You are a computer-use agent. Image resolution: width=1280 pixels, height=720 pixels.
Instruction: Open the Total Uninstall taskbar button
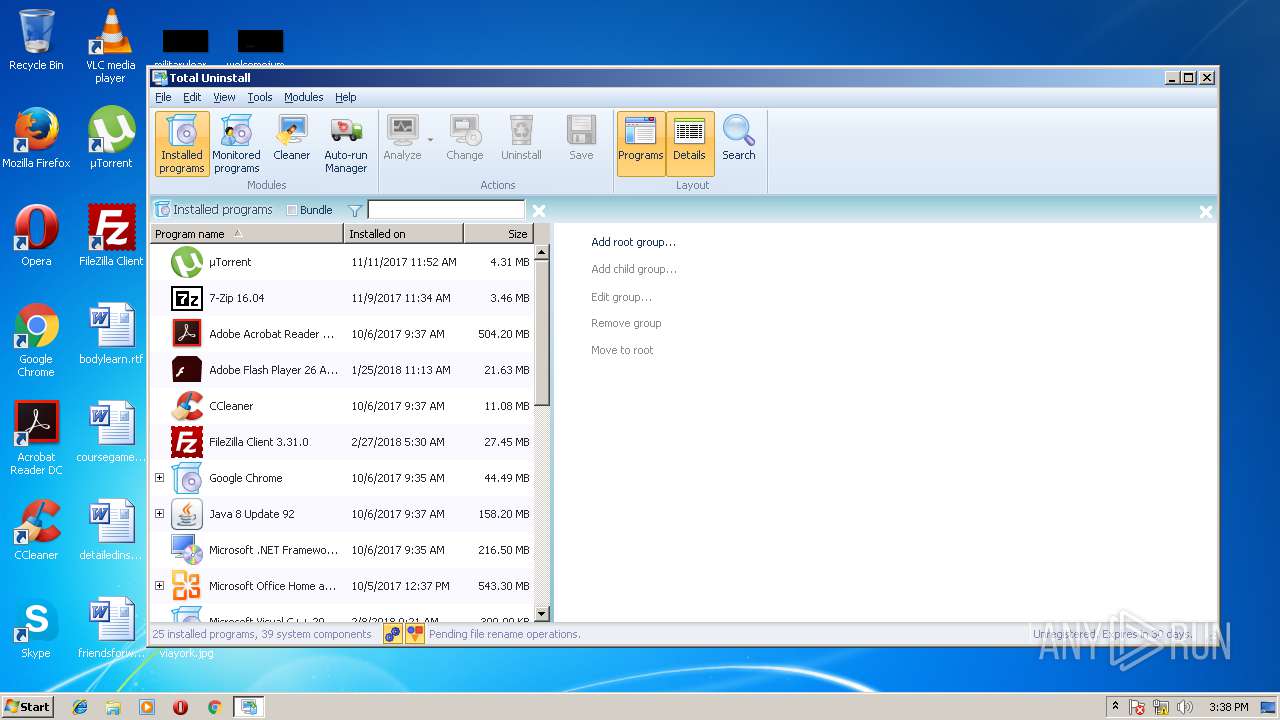pos(248,707)
